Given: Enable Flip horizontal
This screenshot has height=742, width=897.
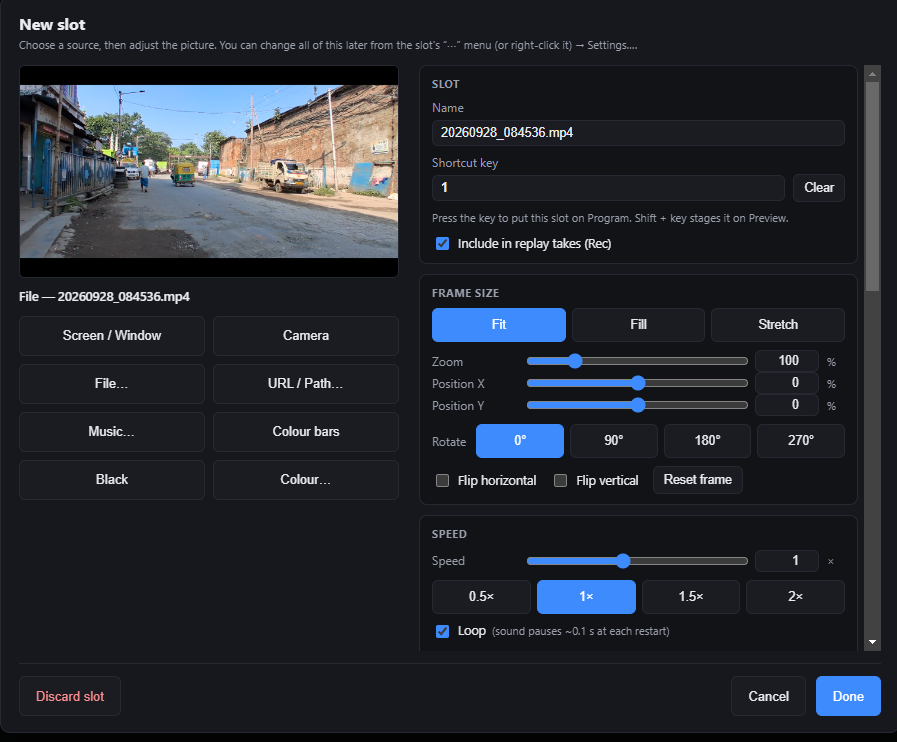Looking at the screenshot, I should click(442, 481).
